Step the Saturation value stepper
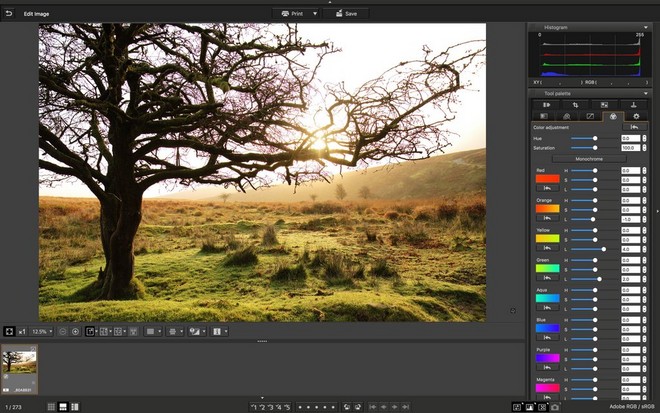The height and width of the screenshot is (413, 660). coord(644,148)
